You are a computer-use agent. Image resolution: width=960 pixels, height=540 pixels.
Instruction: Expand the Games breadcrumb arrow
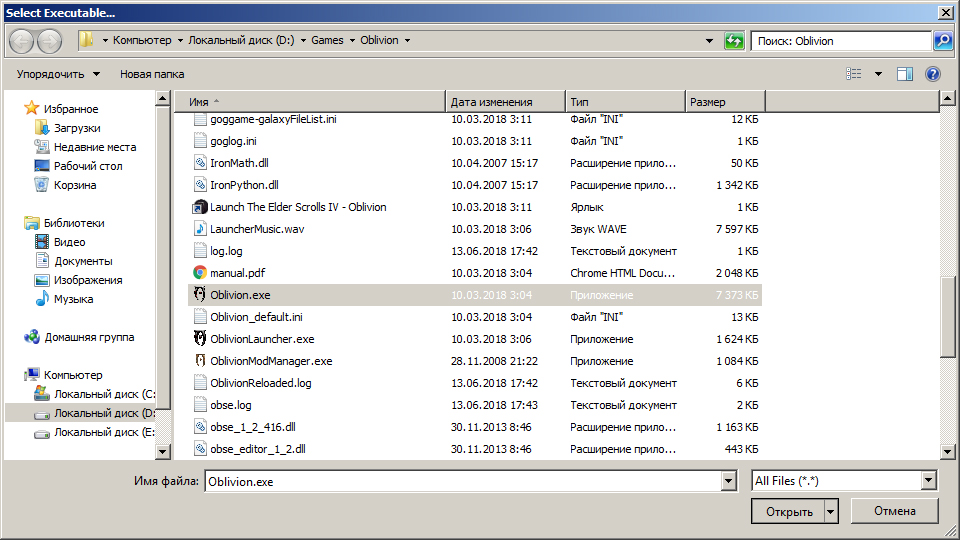click(352, 40)
